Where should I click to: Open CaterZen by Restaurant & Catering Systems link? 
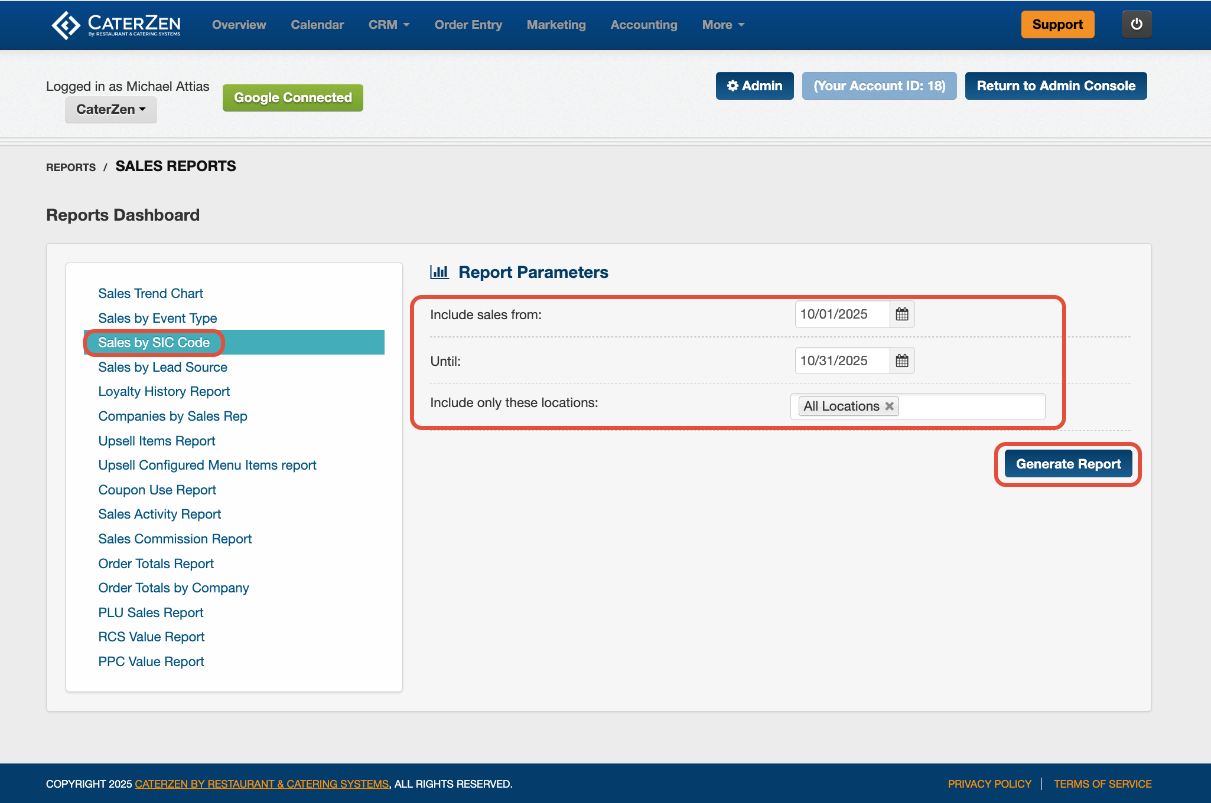(262, 784)
